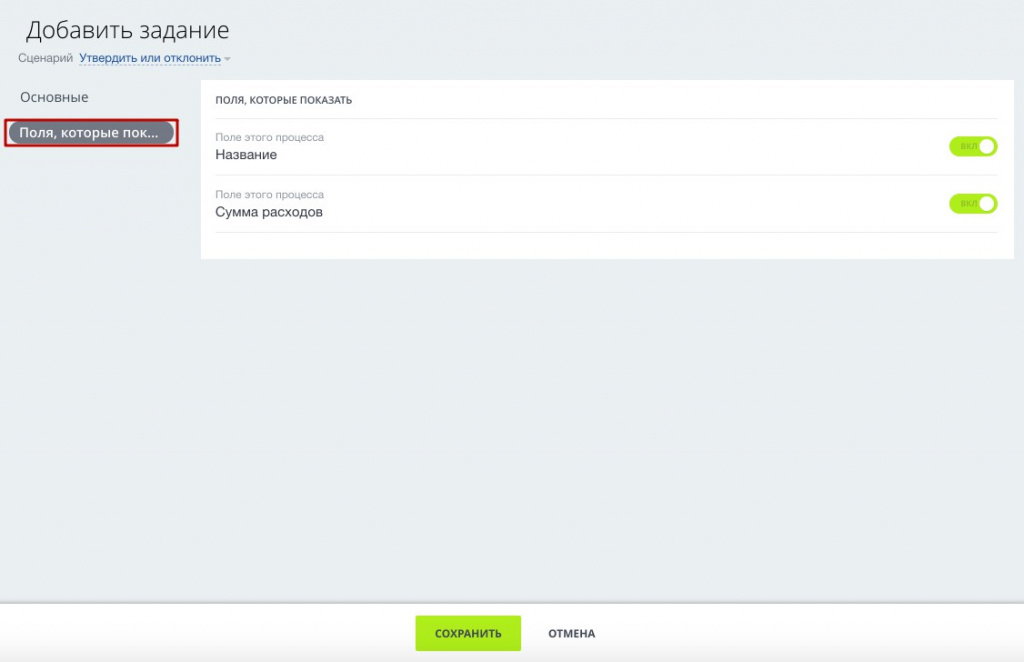Image resolution: width=1024 pixels, height=662 pixels.
Task: Click the Сценарий label
Action: [45, 58]
